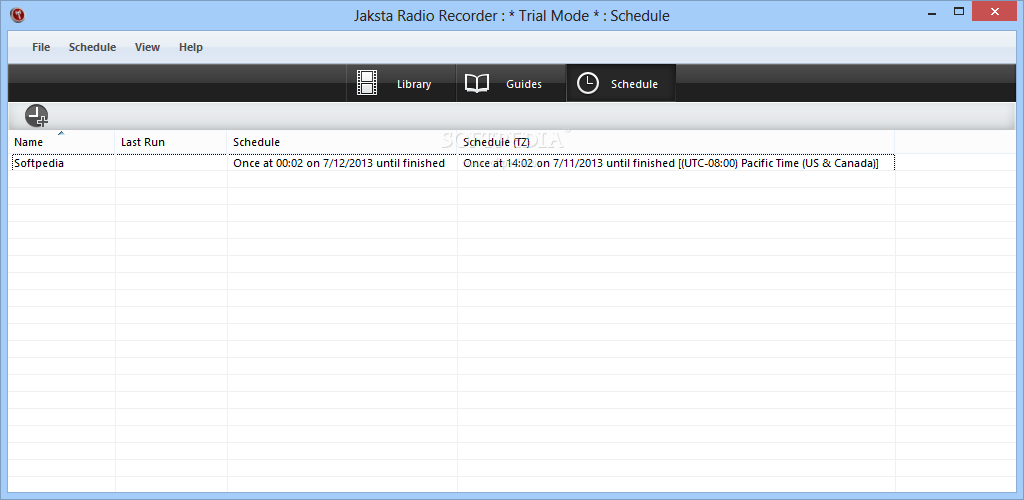The height and width of the screenshot is (500, 1024).
Task: Click the empty Last Run cell for Softpedia
Action: [x=172, y=163]
